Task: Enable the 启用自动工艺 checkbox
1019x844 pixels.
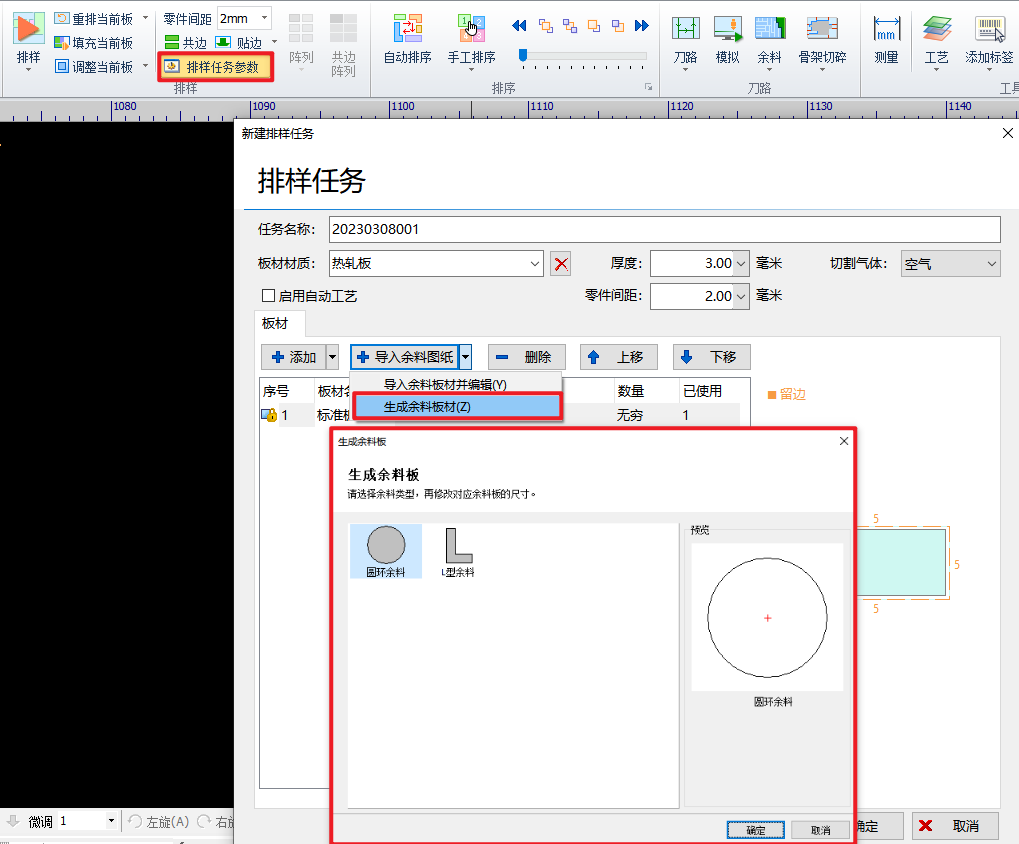Action: 268,296
